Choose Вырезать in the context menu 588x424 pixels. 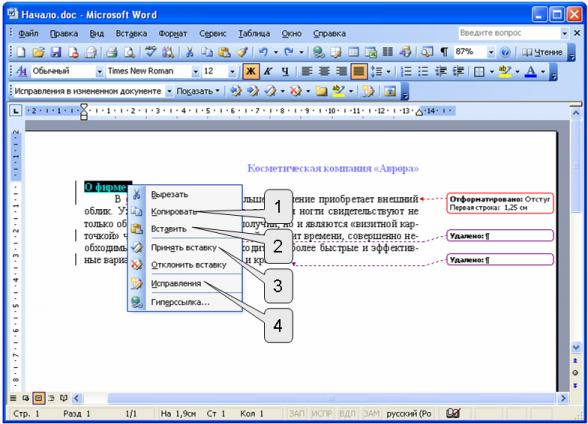185,194
